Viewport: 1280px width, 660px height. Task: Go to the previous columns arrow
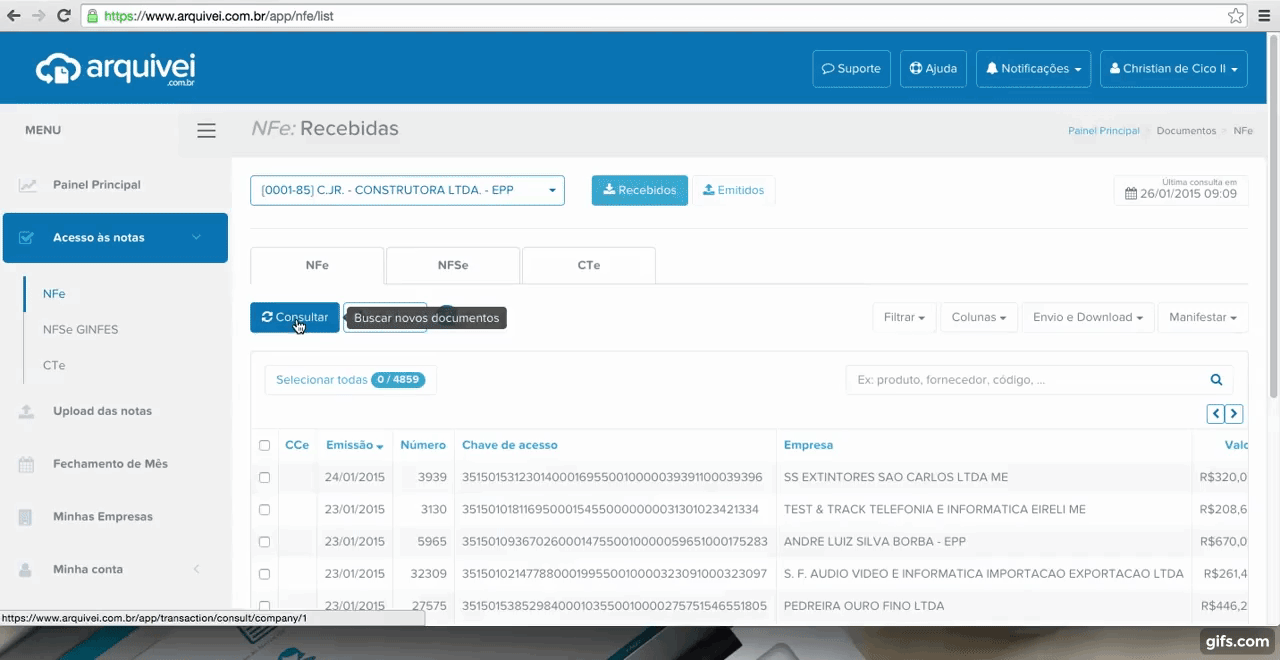[x=1216, y=413]
